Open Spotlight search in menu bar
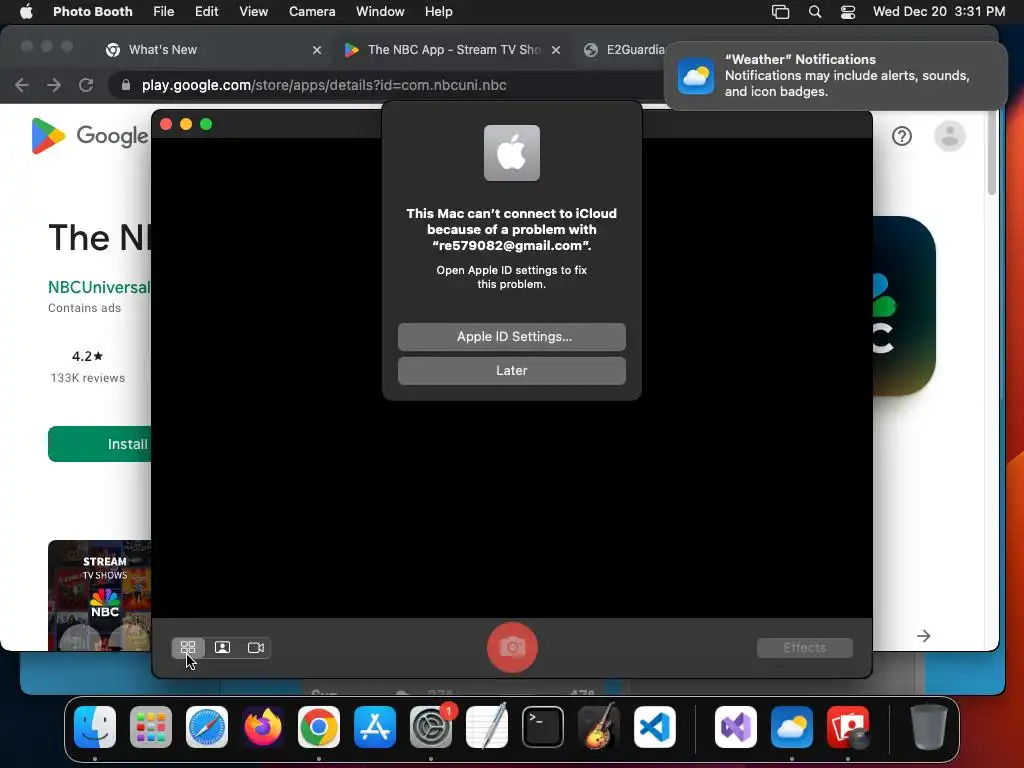Viewport: 1024px width, 768px height. [x=814, y=11]
